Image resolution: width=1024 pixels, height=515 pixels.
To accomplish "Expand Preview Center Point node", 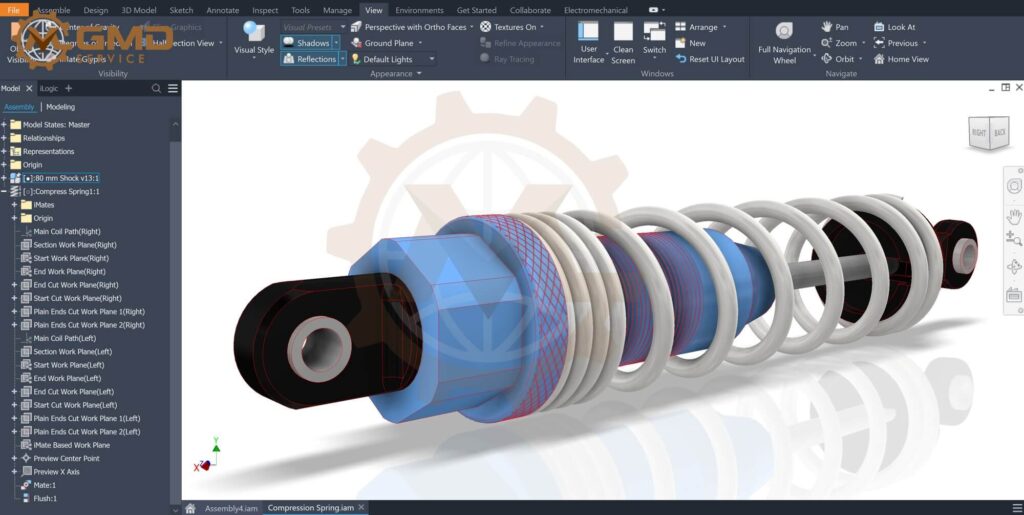I will (14, 458).
